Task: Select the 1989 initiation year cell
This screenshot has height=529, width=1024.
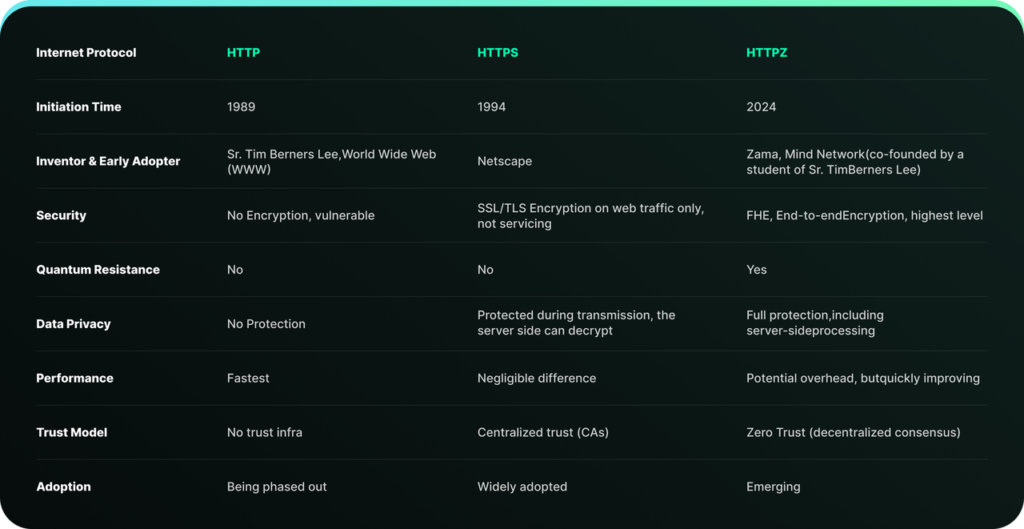Action: tap(241, 107)
